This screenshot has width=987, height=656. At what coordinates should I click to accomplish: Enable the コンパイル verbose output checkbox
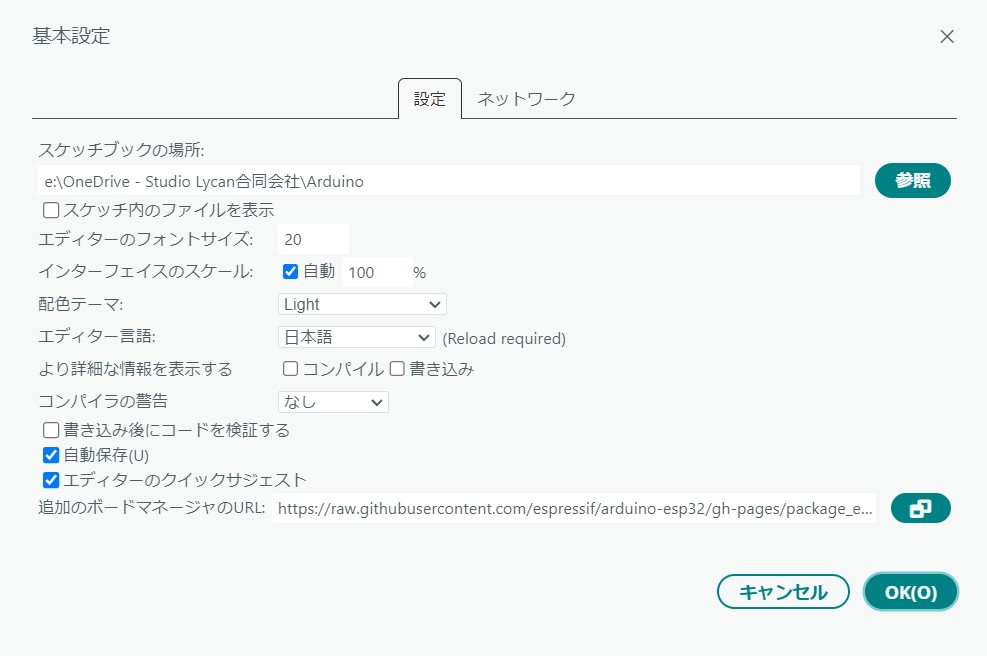coord(291,369)
